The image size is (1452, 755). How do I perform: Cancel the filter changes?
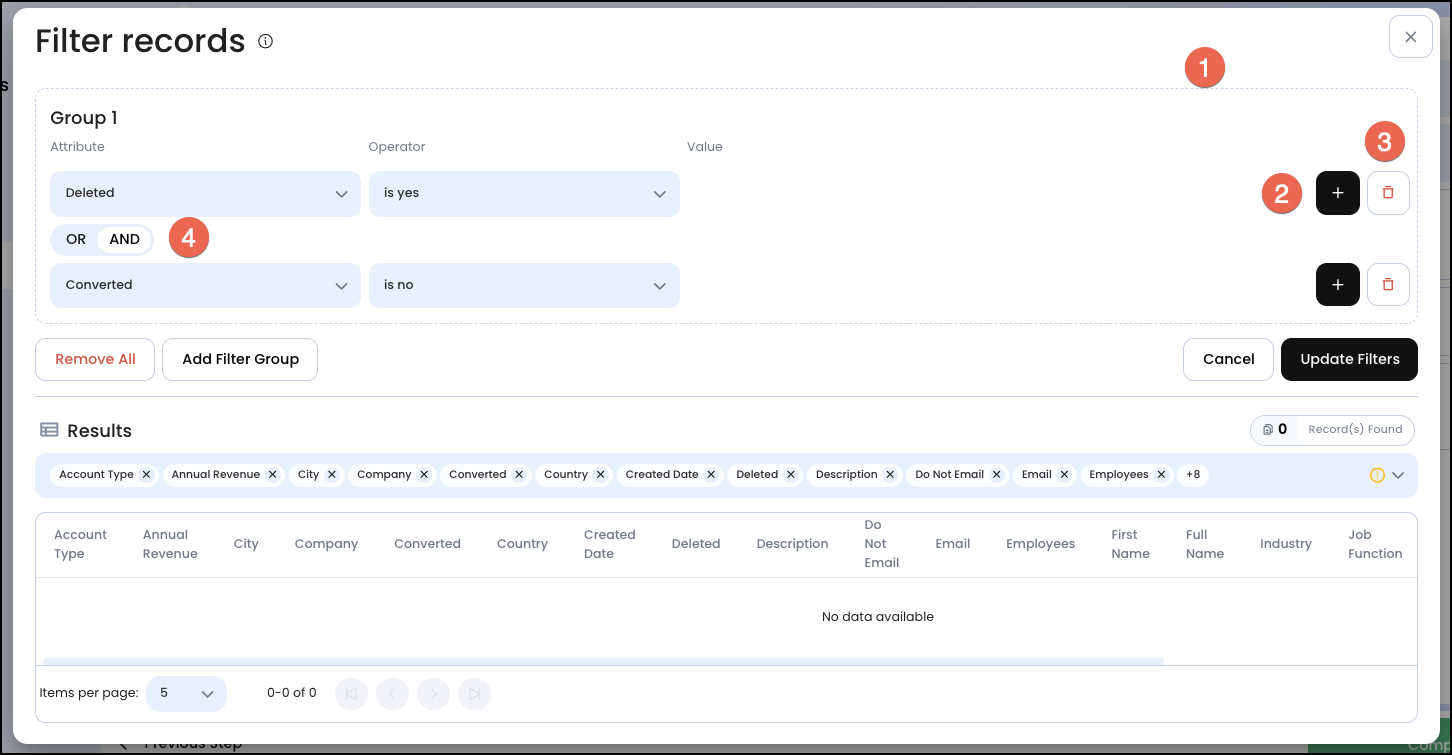[1228, 359]
